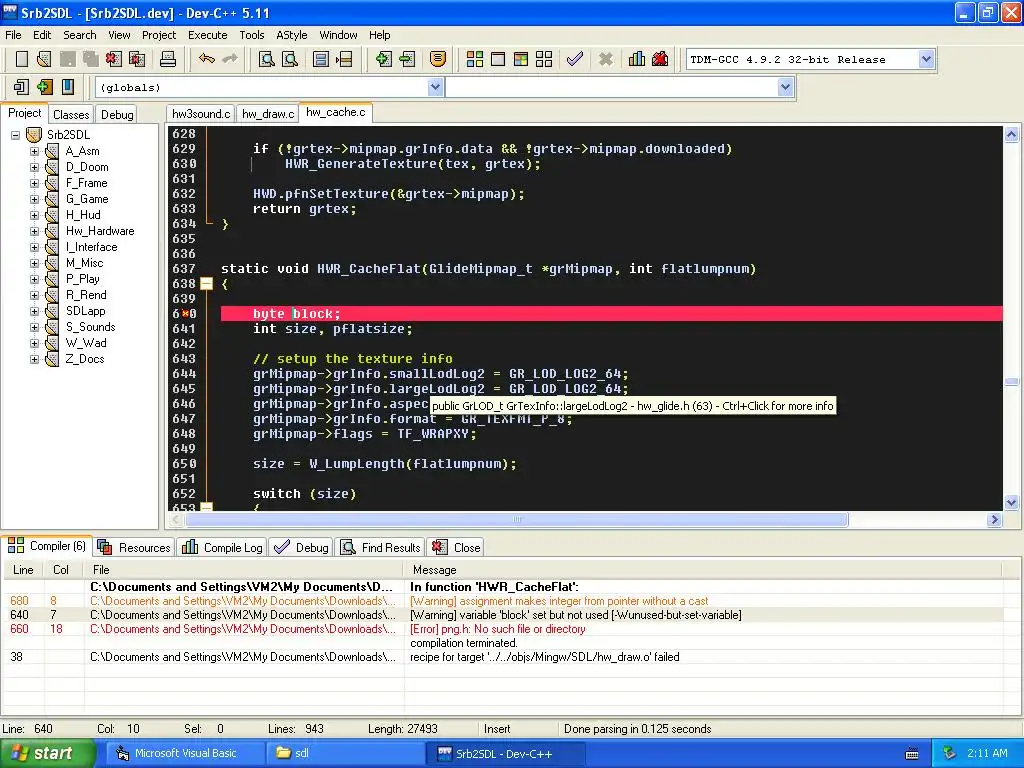This screenshot has width=1024, height=768.
Task: Click the Redo arrow icon
Action: 230,59
